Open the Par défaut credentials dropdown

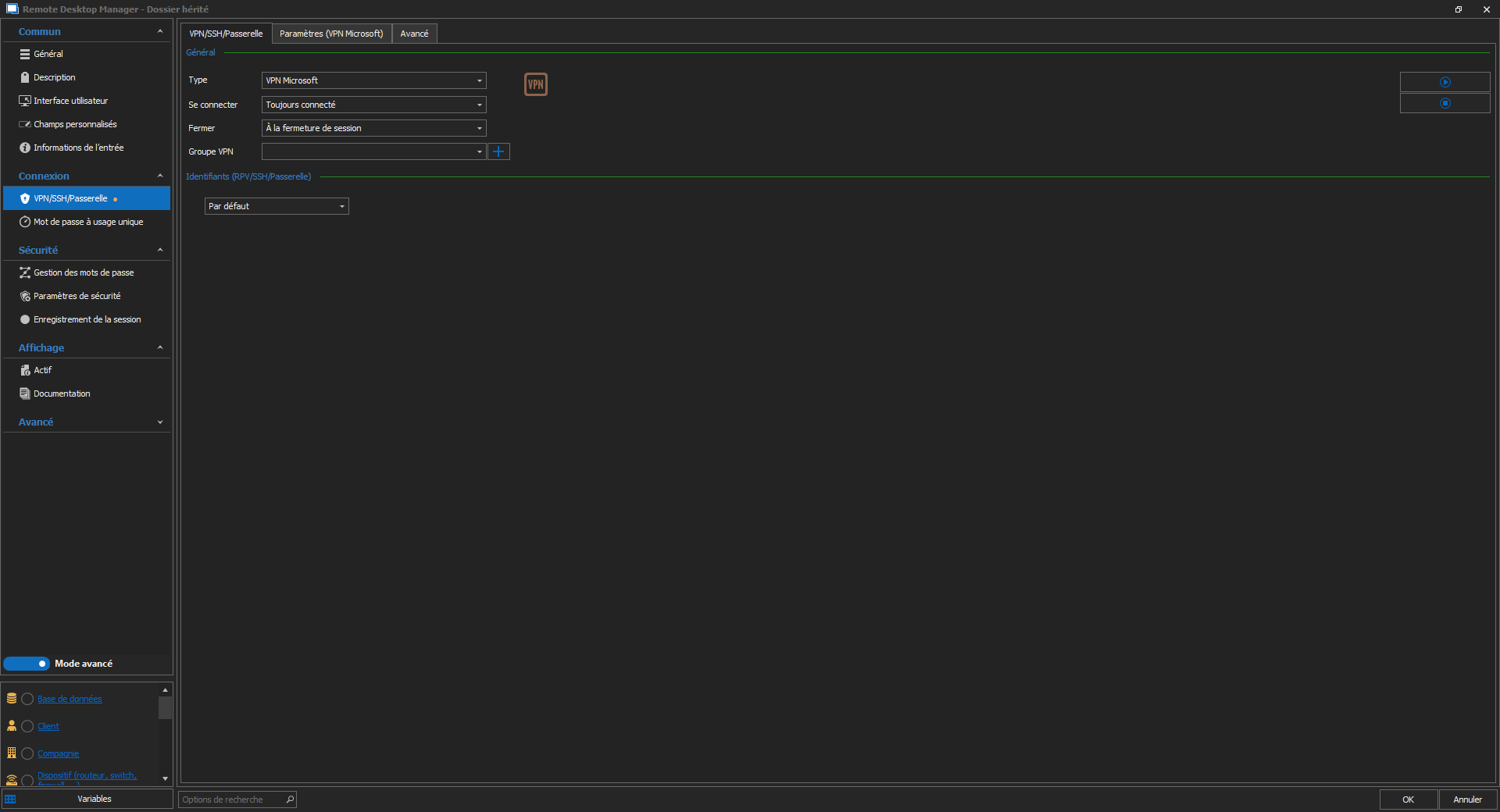276,206
